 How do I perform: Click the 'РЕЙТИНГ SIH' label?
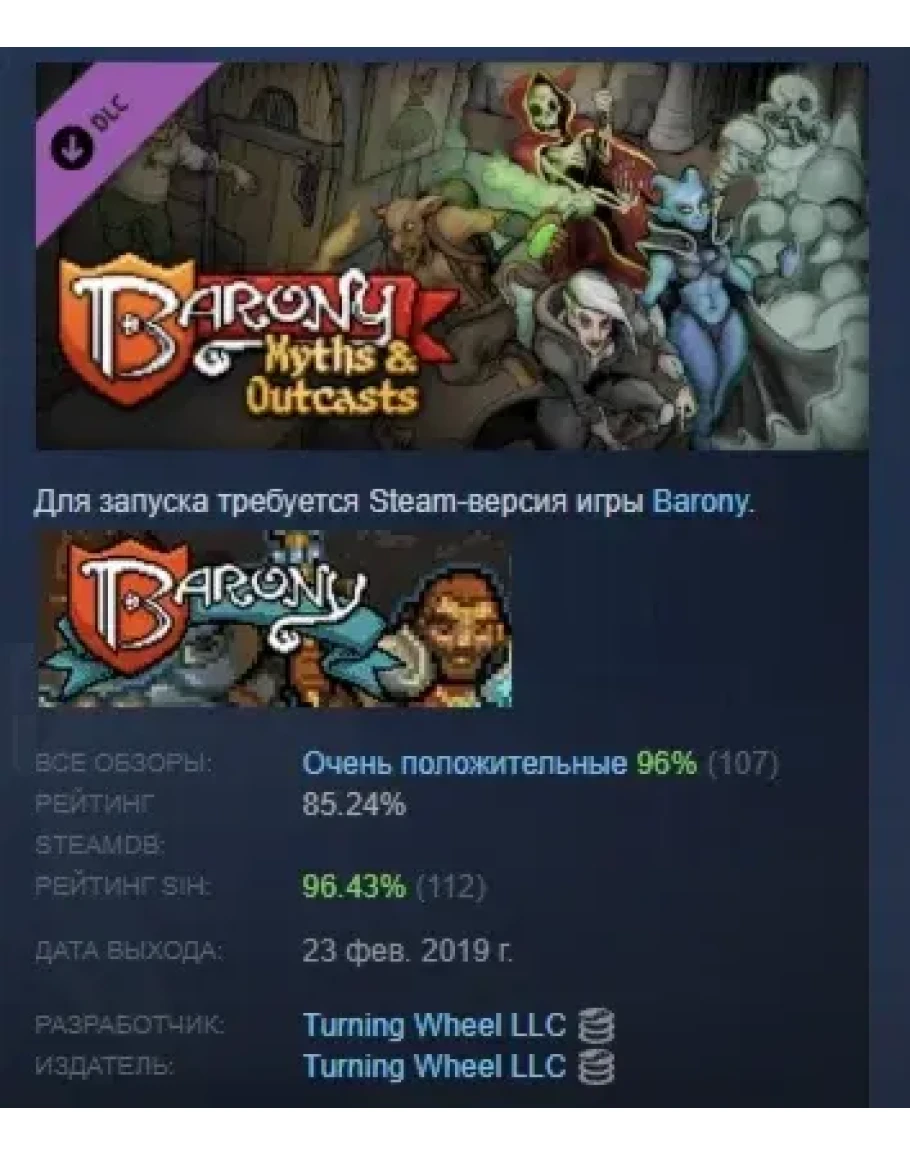[123, 886]
